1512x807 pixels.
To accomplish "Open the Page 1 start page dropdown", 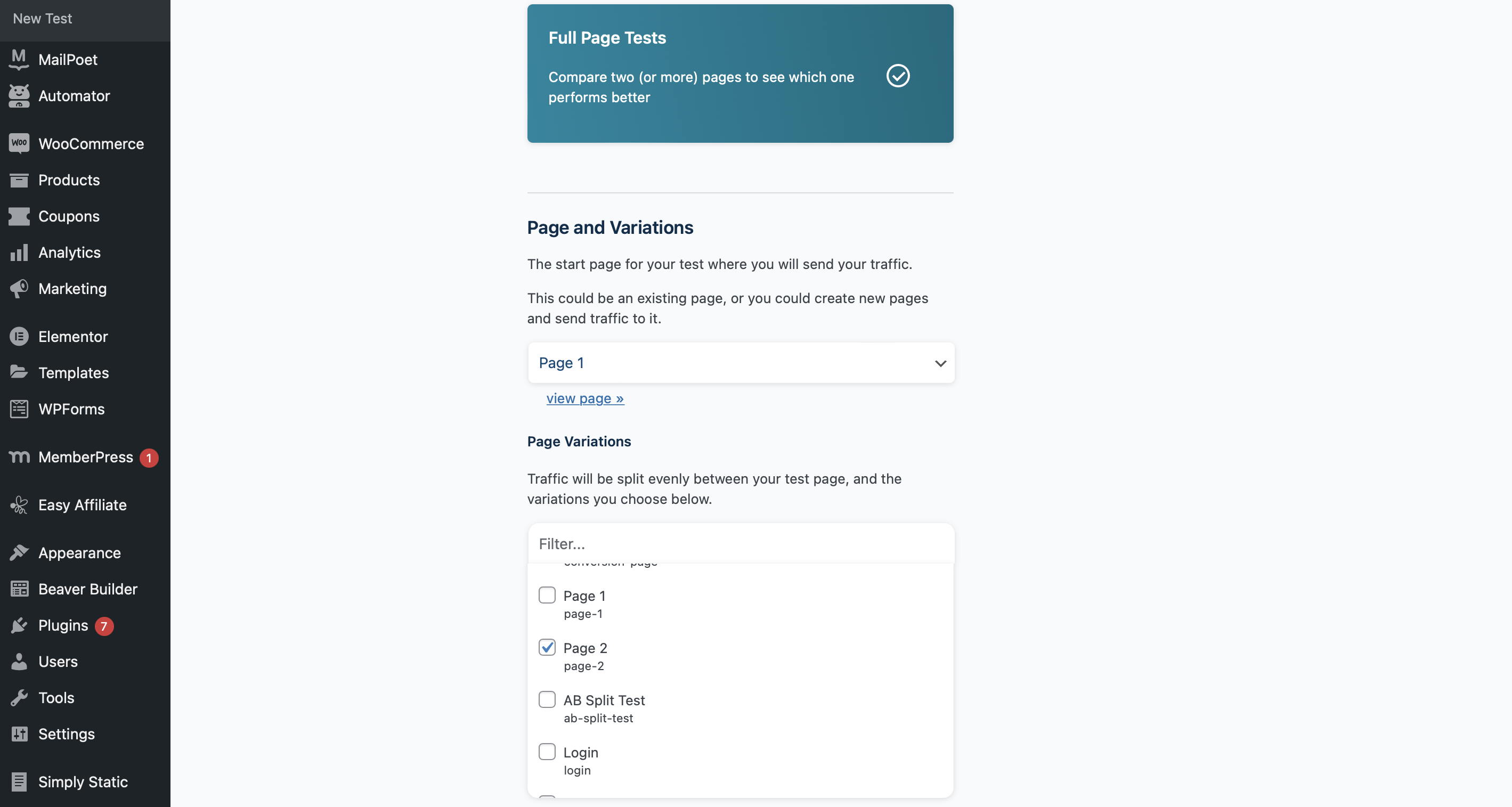I will coord(741,363).
